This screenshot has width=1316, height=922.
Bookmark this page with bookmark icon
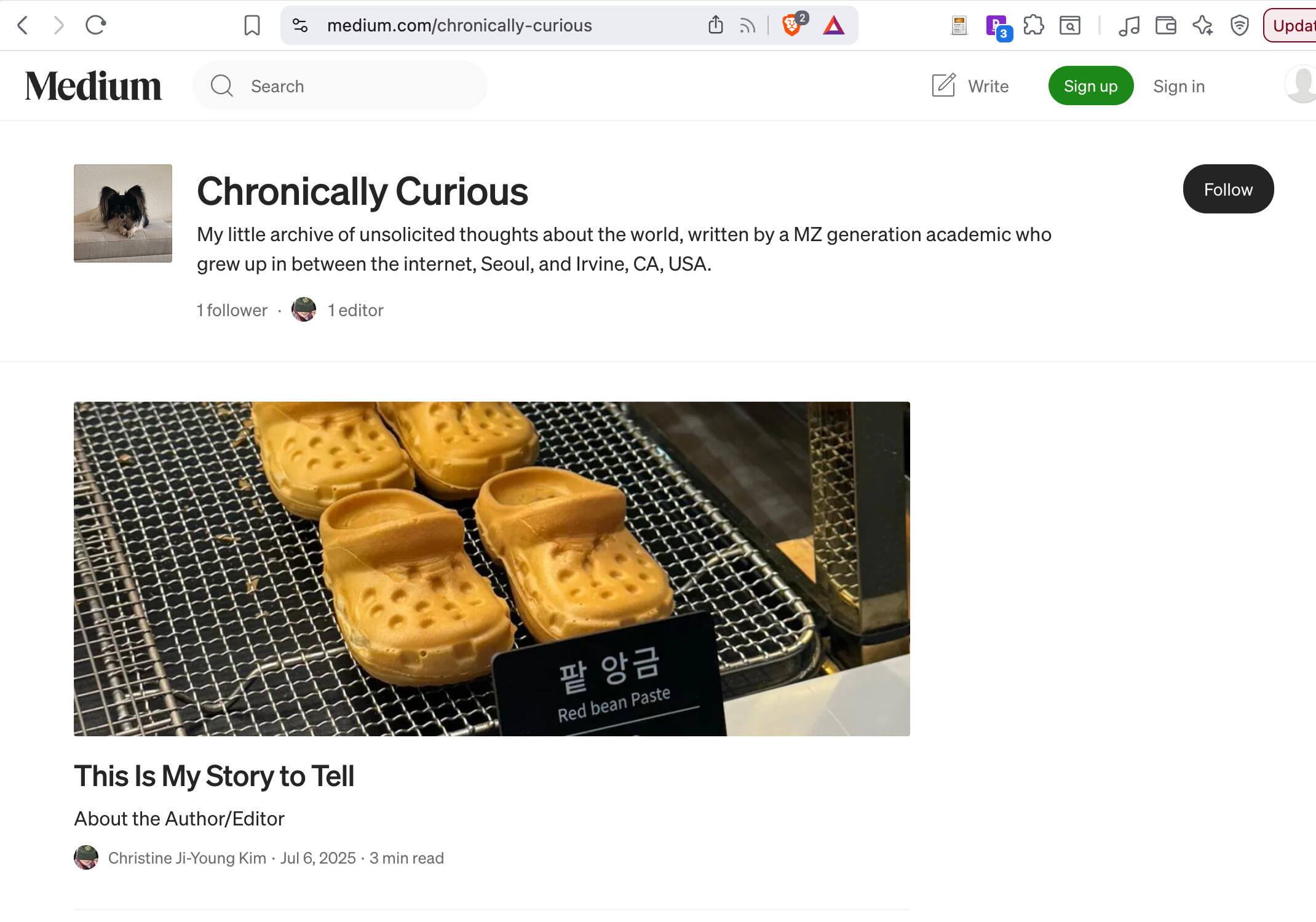252,25
